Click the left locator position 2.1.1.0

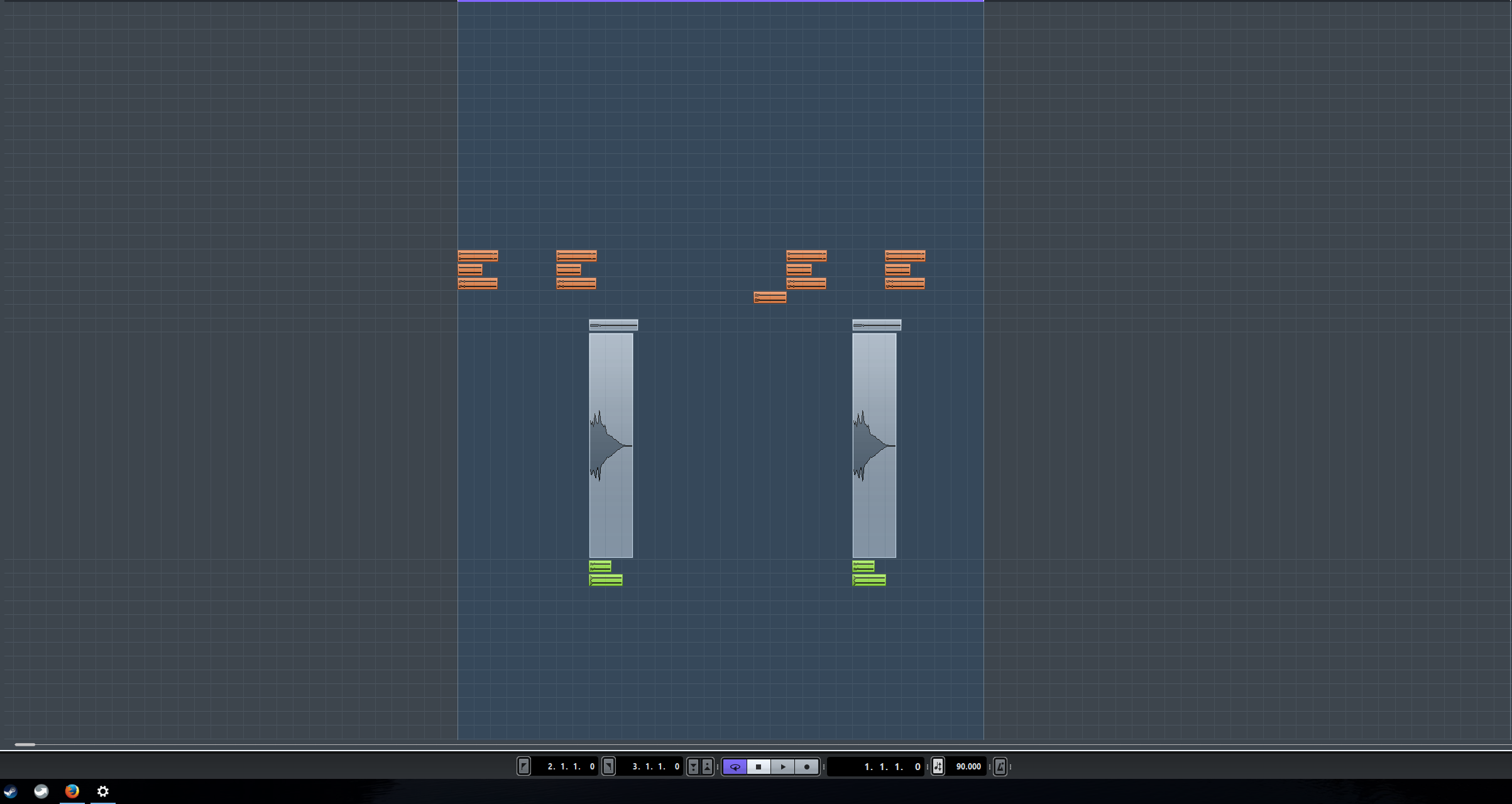click(570, 766)
